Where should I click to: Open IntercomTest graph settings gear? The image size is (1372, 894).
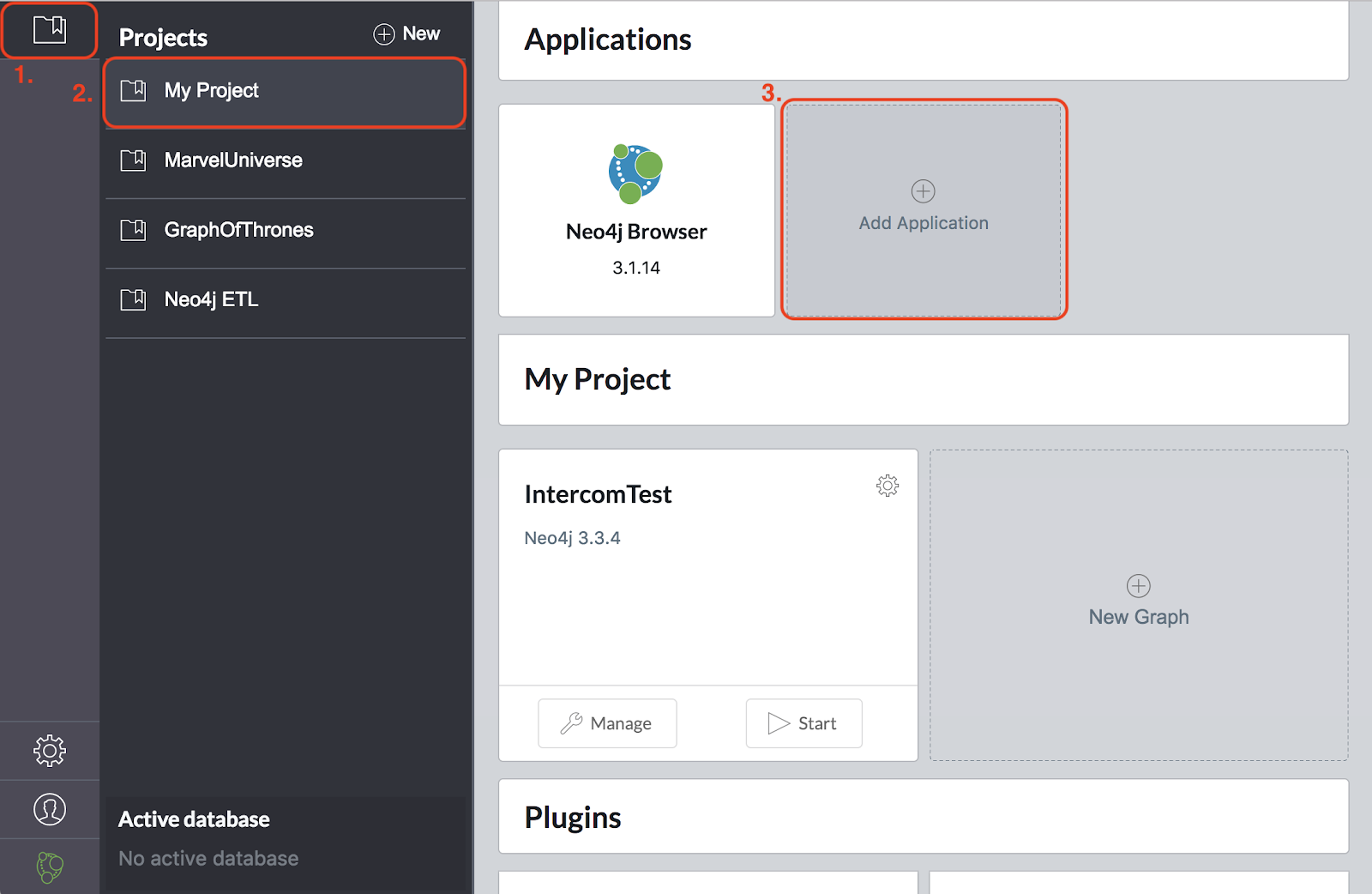coord(888,486)
